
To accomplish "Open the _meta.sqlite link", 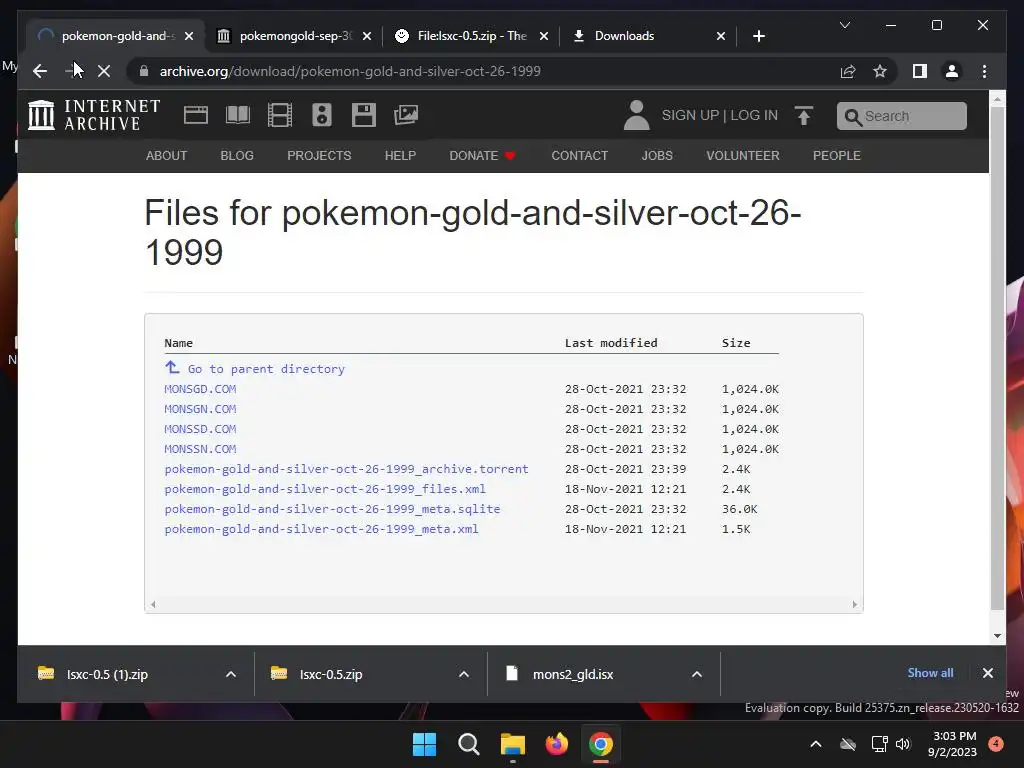I will pyautogui.click(x=332, y=509).
